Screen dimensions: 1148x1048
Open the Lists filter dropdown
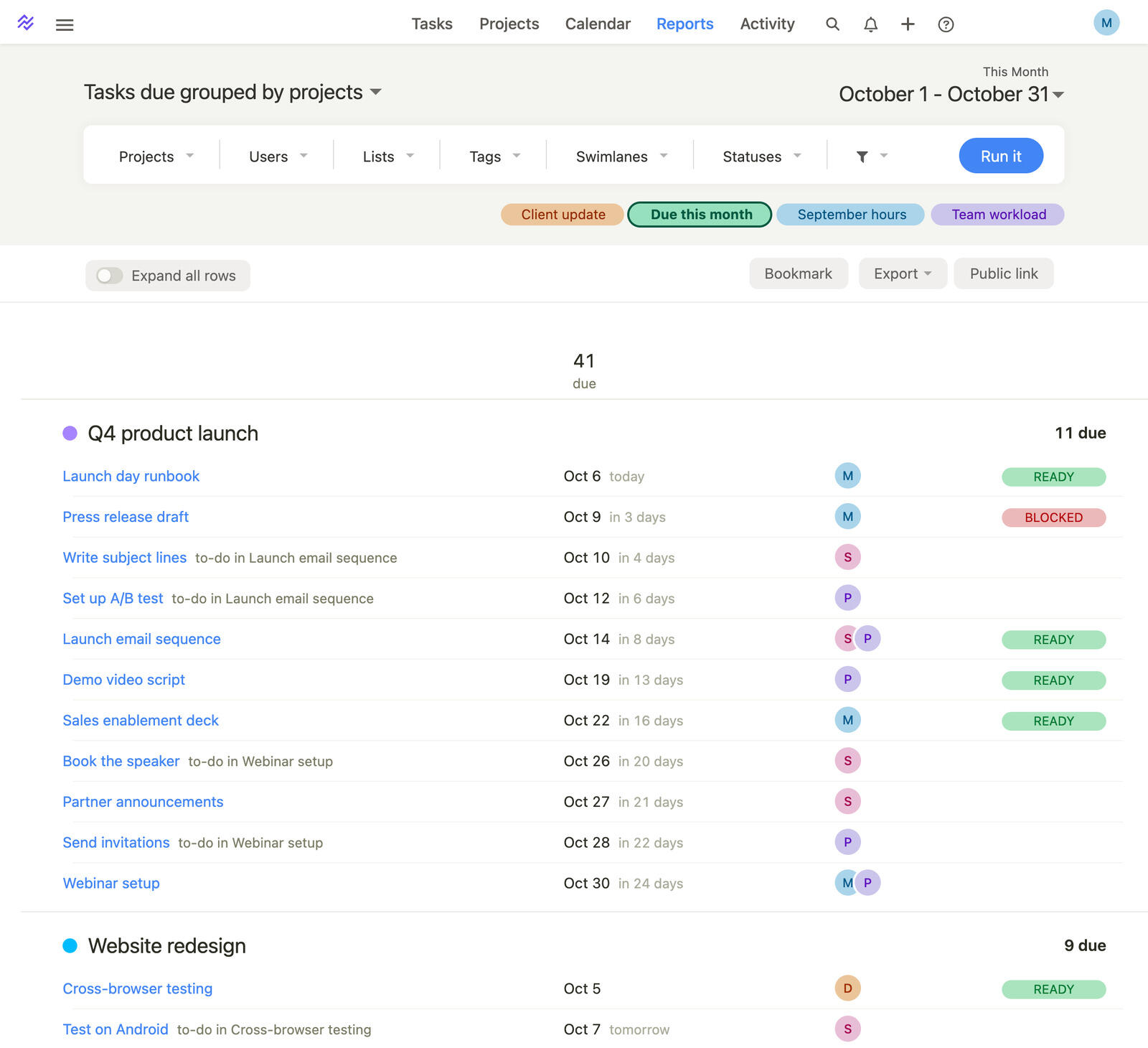point(388,156)
